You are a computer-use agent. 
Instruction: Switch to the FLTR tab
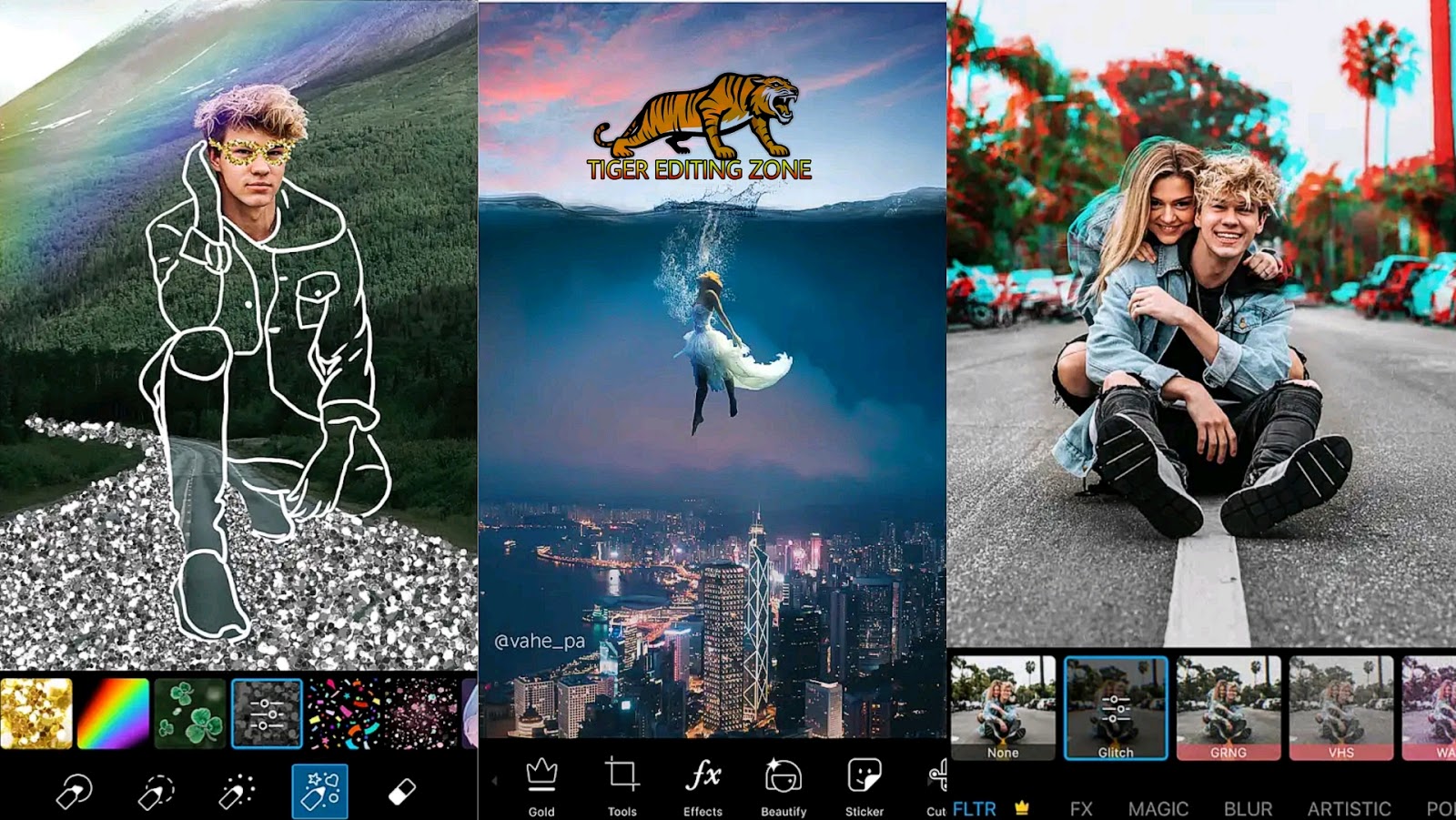pyautogui.click(x=975, y=808)
